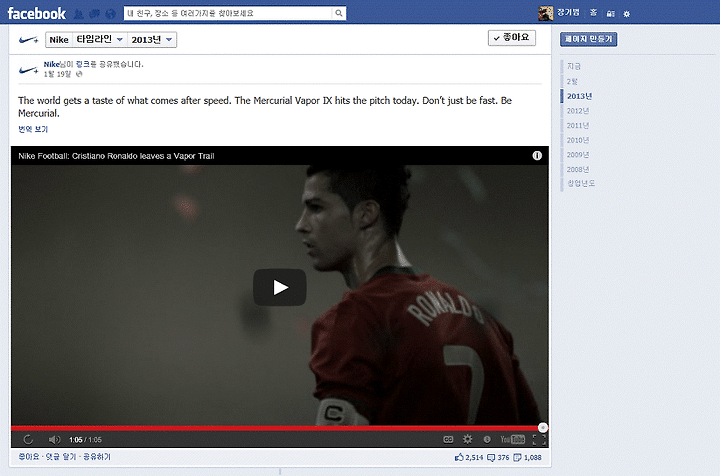Expand the 2013 year dropdown
This screenshot has width=720, height=476.
[152, 39]
